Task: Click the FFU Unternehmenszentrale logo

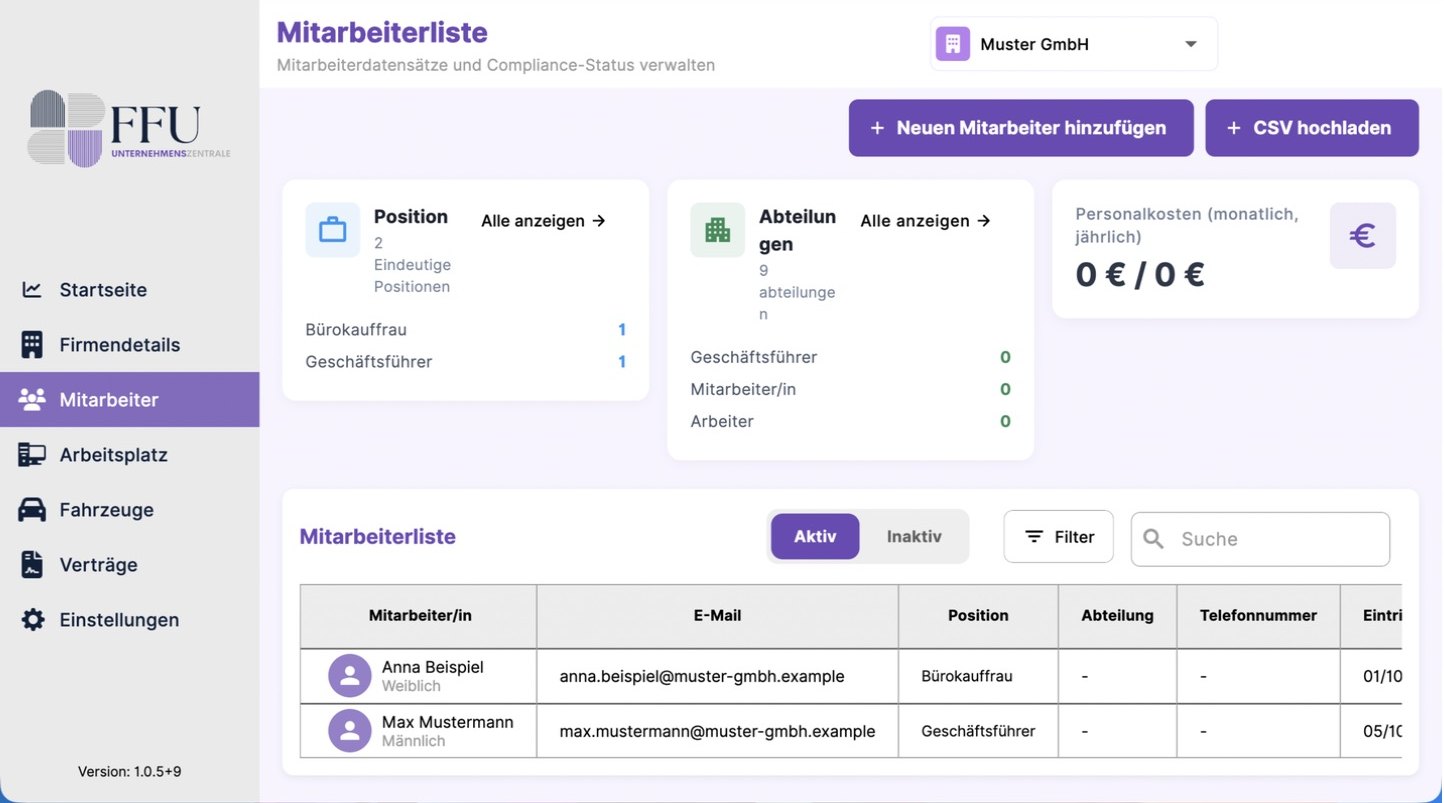Action: click(130, 128)
